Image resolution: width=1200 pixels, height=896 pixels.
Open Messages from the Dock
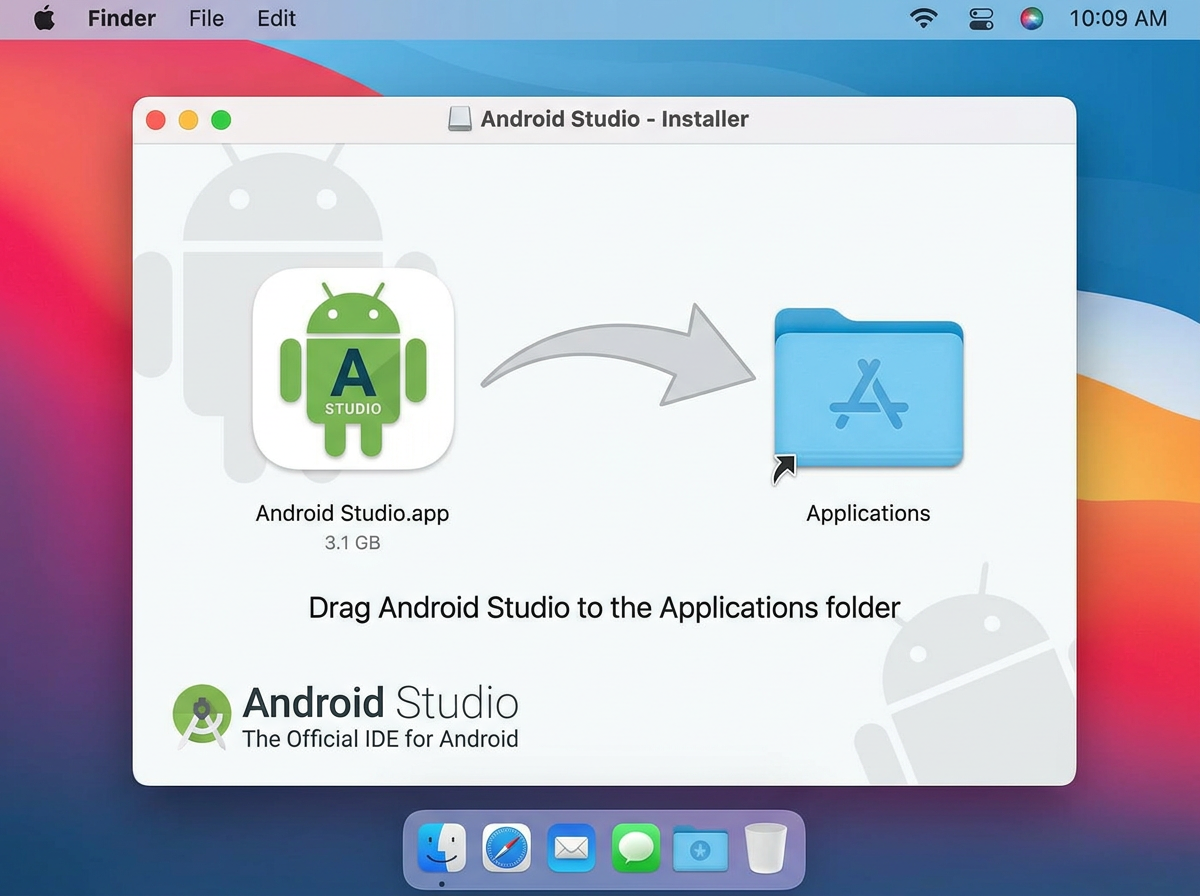636,848
